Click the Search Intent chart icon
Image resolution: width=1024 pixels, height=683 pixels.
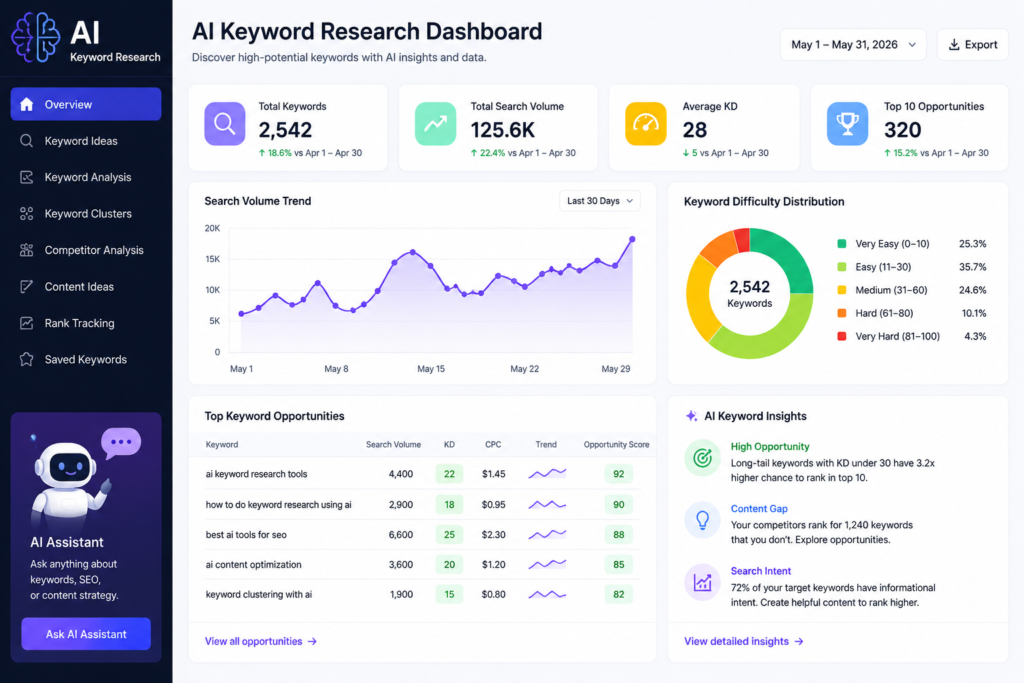702,582
